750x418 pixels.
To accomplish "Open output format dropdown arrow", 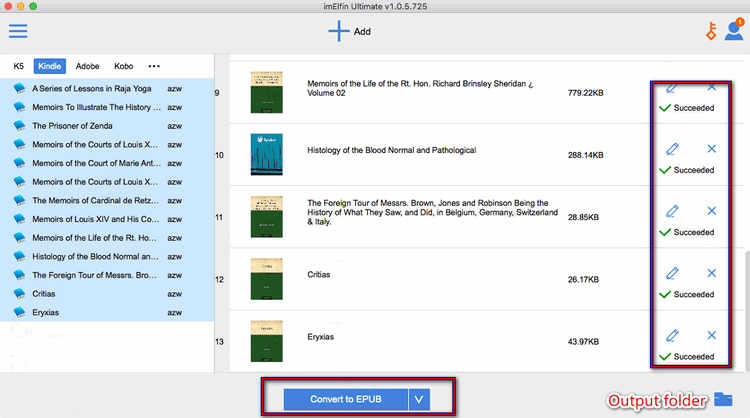I will pos(419,399).
